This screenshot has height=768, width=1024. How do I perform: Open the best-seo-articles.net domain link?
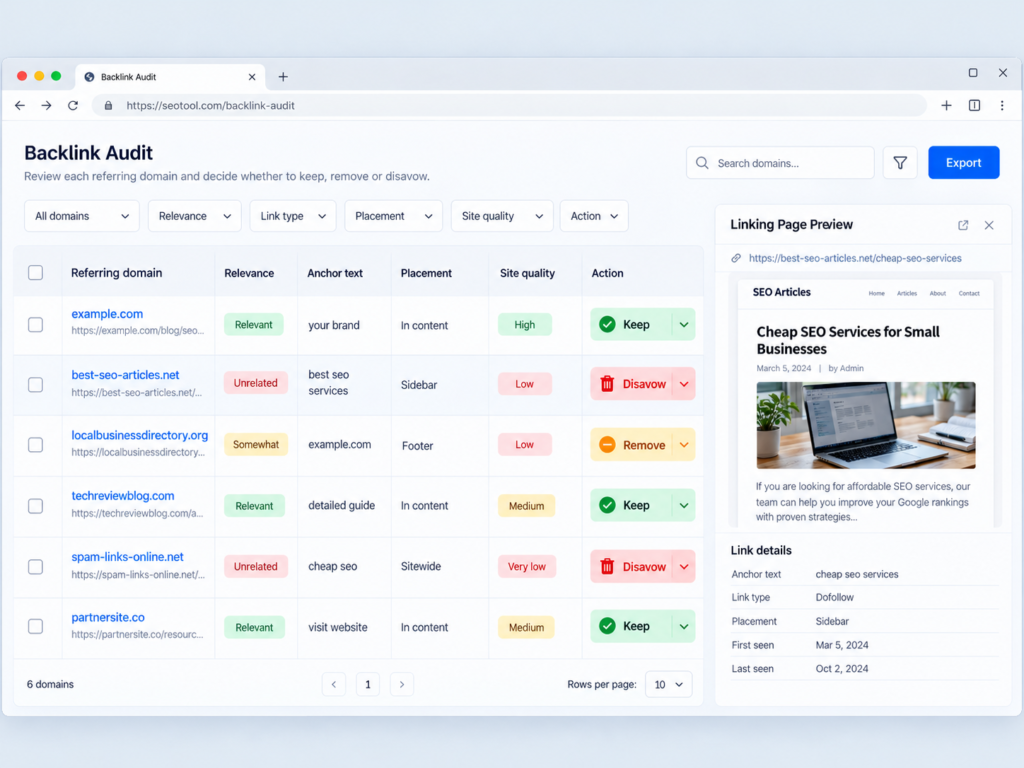[125, 375]
